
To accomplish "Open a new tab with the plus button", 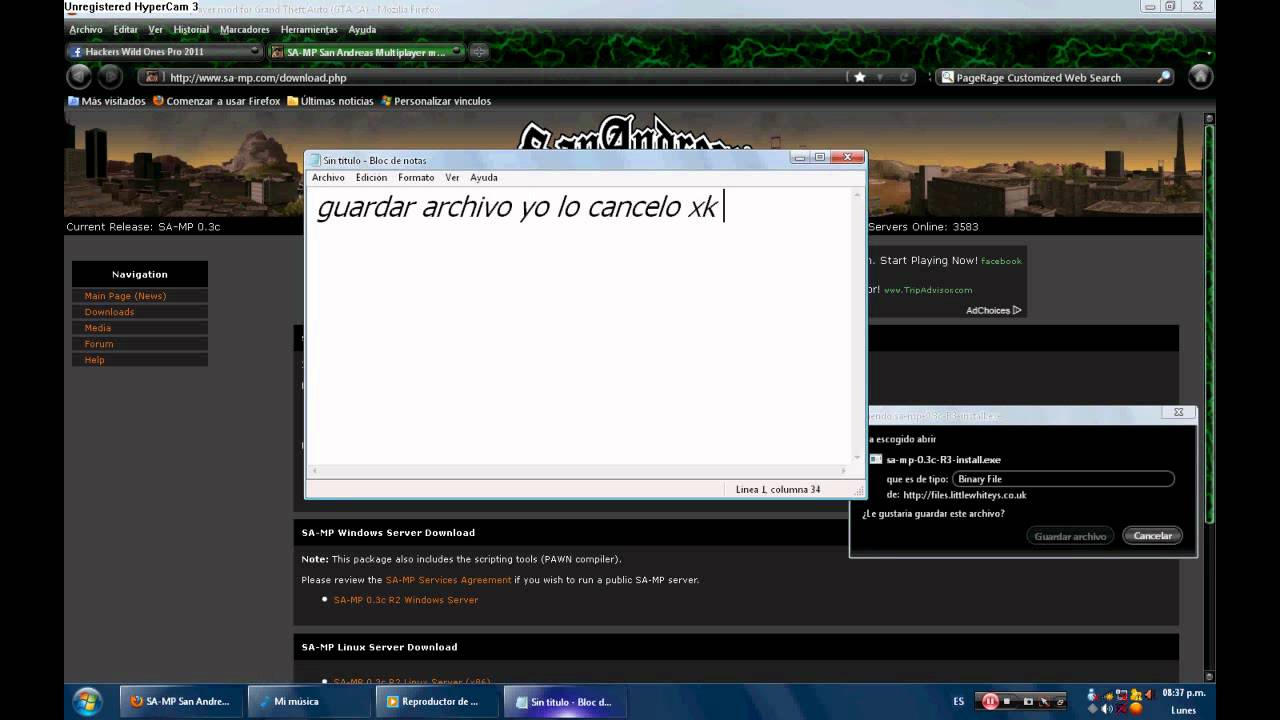I will pyautogui.click(x=479, y=52).
